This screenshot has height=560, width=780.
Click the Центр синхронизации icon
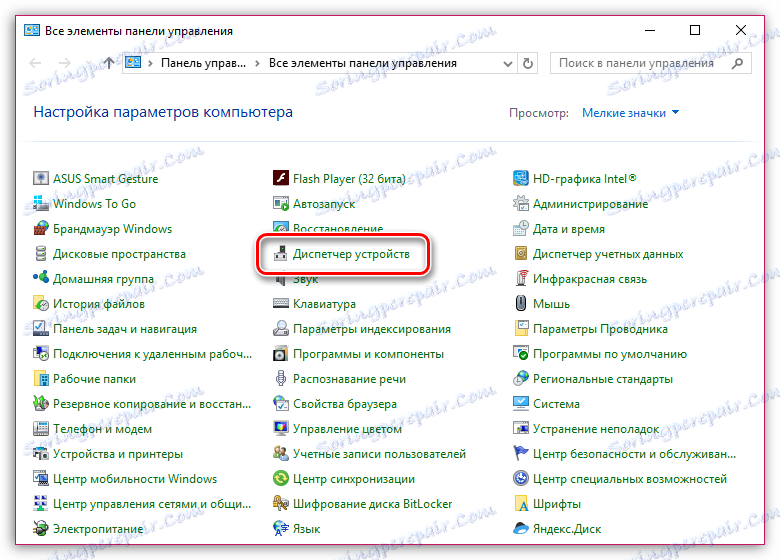point(281,478)
